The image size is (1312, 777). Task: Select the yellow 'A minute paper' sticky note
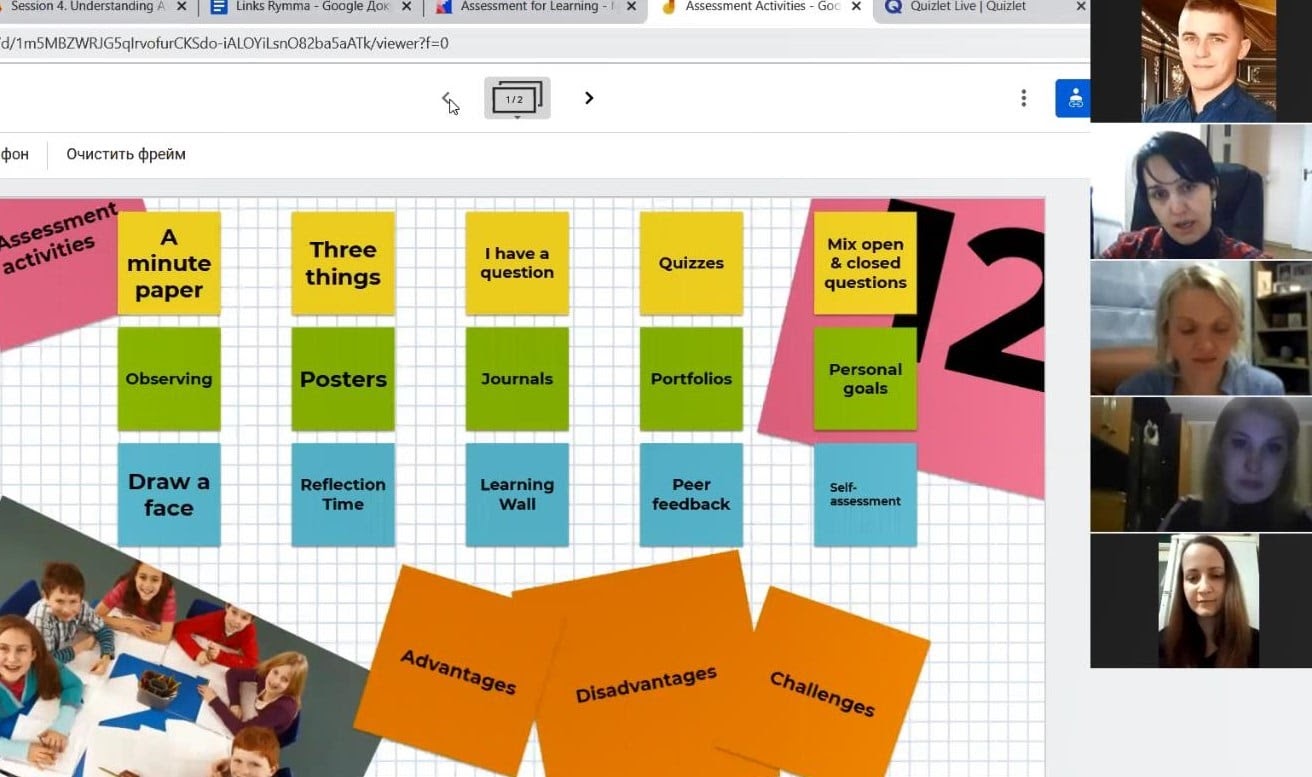click(x=169, y=263)
